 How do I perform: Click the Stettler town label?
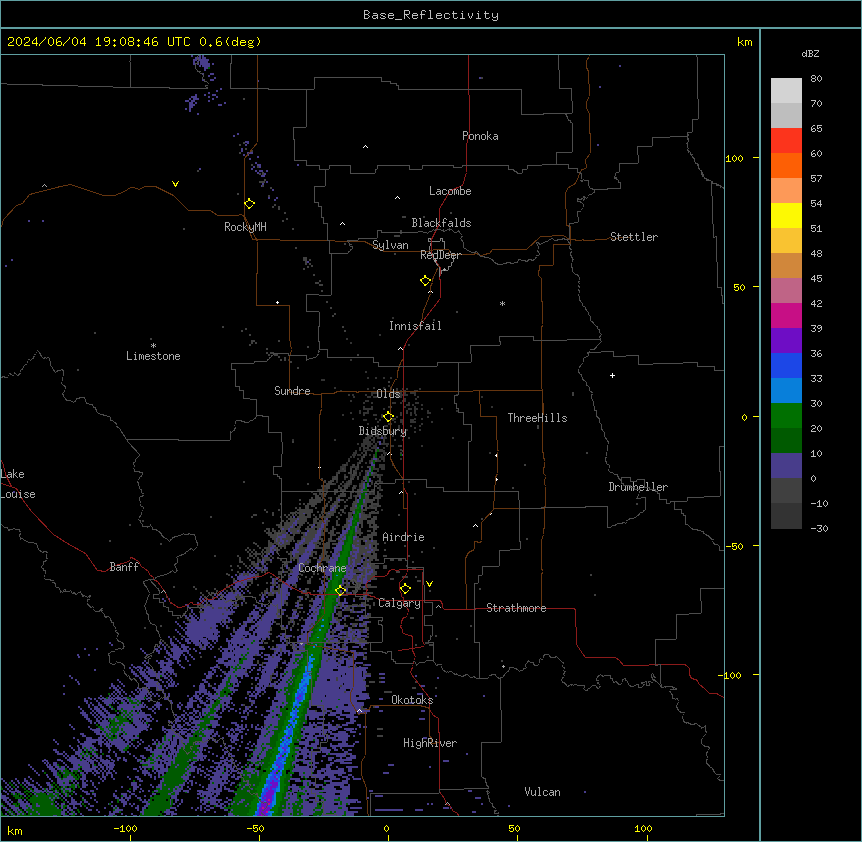point(634,237)
